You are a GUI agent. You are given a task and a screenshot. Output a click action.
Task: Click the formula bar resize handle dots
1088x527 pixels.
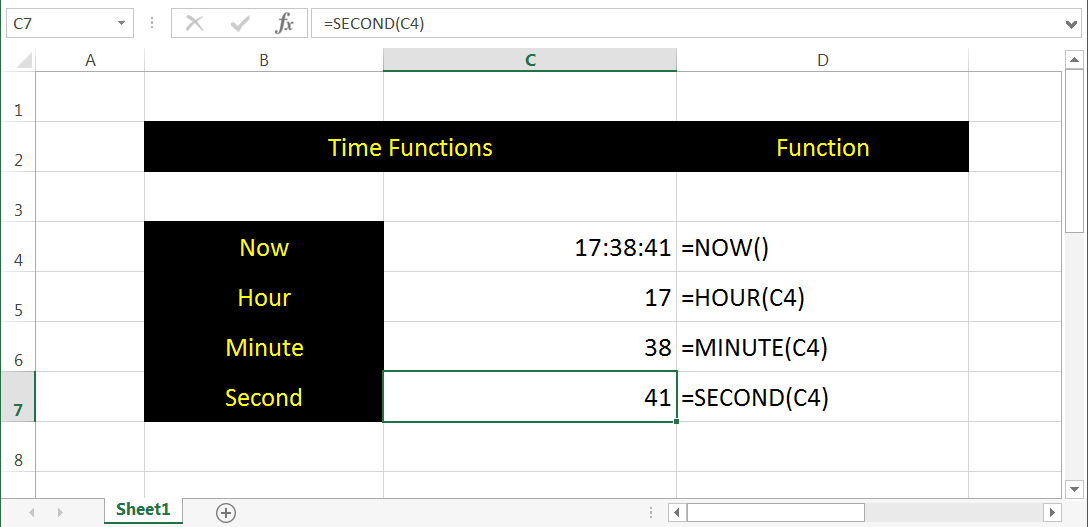coord(152,24)
